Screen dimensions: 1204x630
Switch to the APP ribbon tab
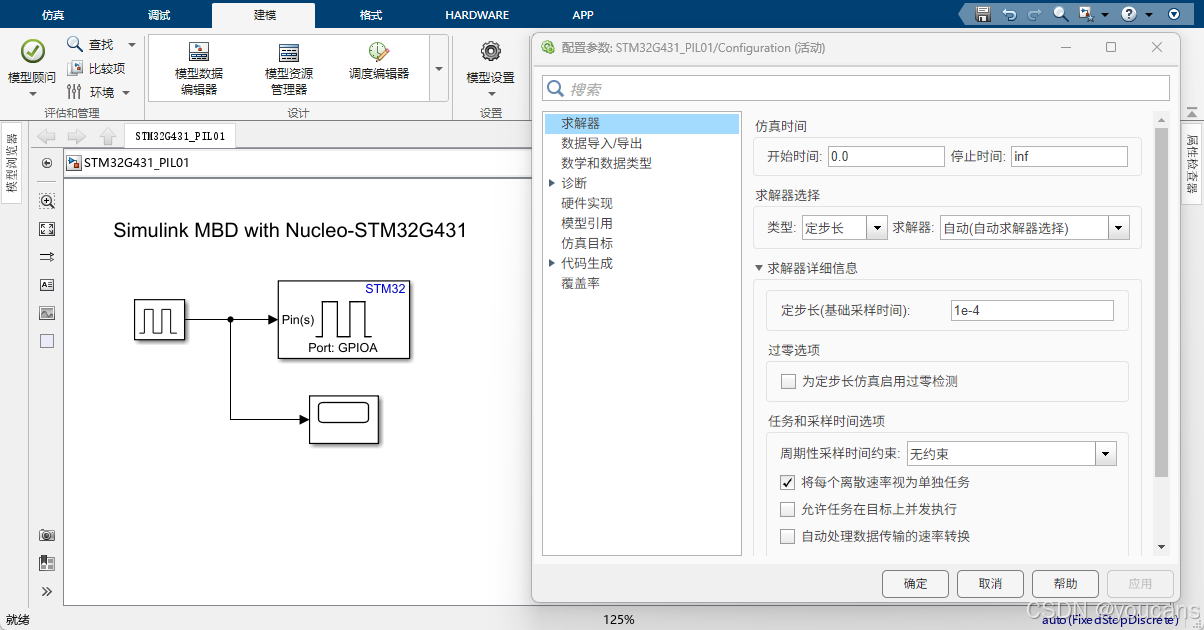(x=583, y=15)
